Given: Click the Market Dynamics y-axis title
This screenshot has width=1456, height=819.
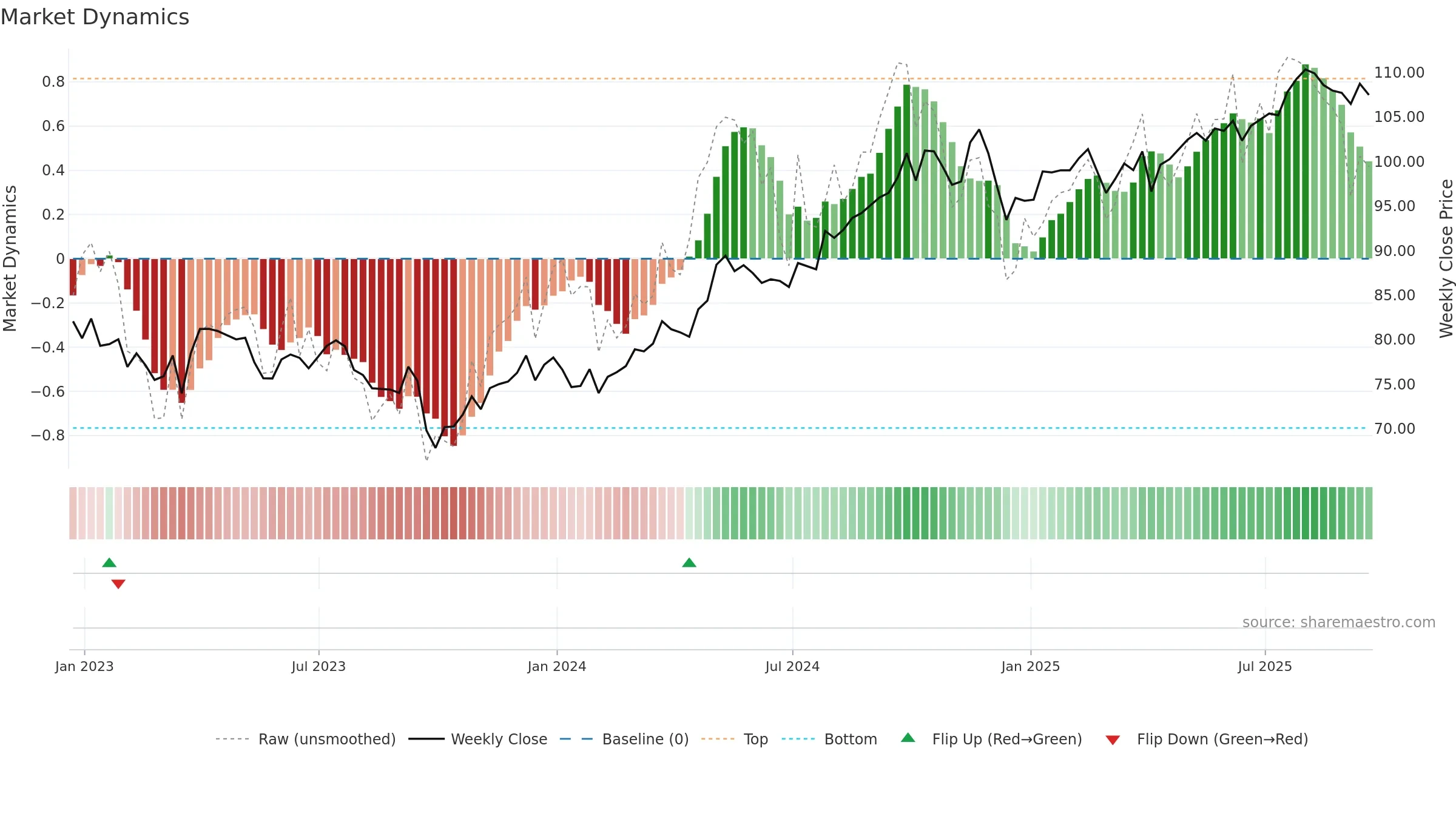Looking at the screenshot, I should (10, 258).
